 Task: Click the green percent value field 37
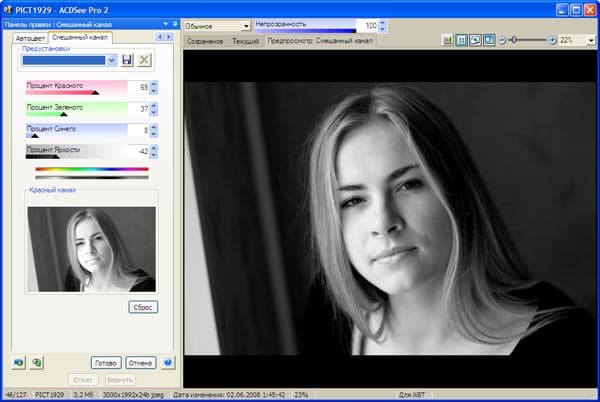click(x=139, y=109)
